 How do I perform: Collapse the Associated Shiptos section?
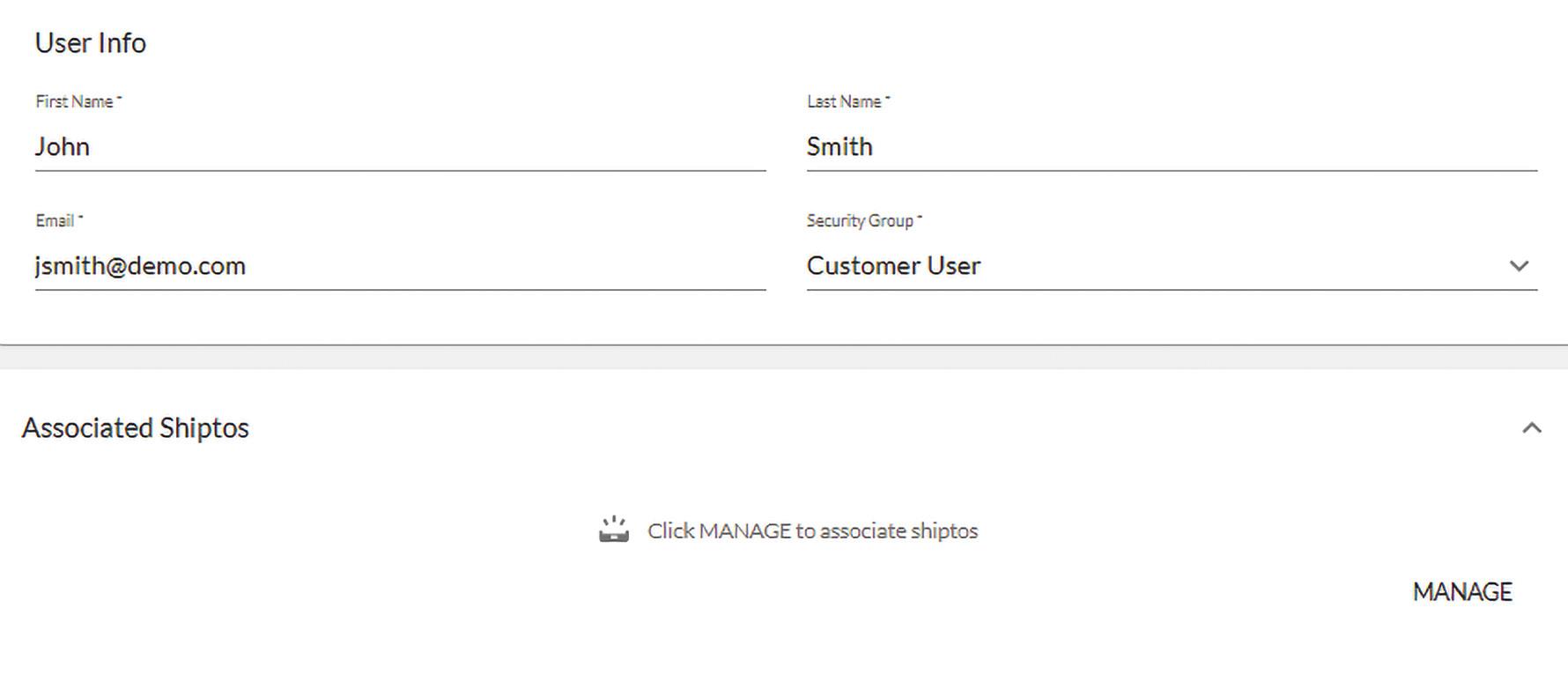1531,428
